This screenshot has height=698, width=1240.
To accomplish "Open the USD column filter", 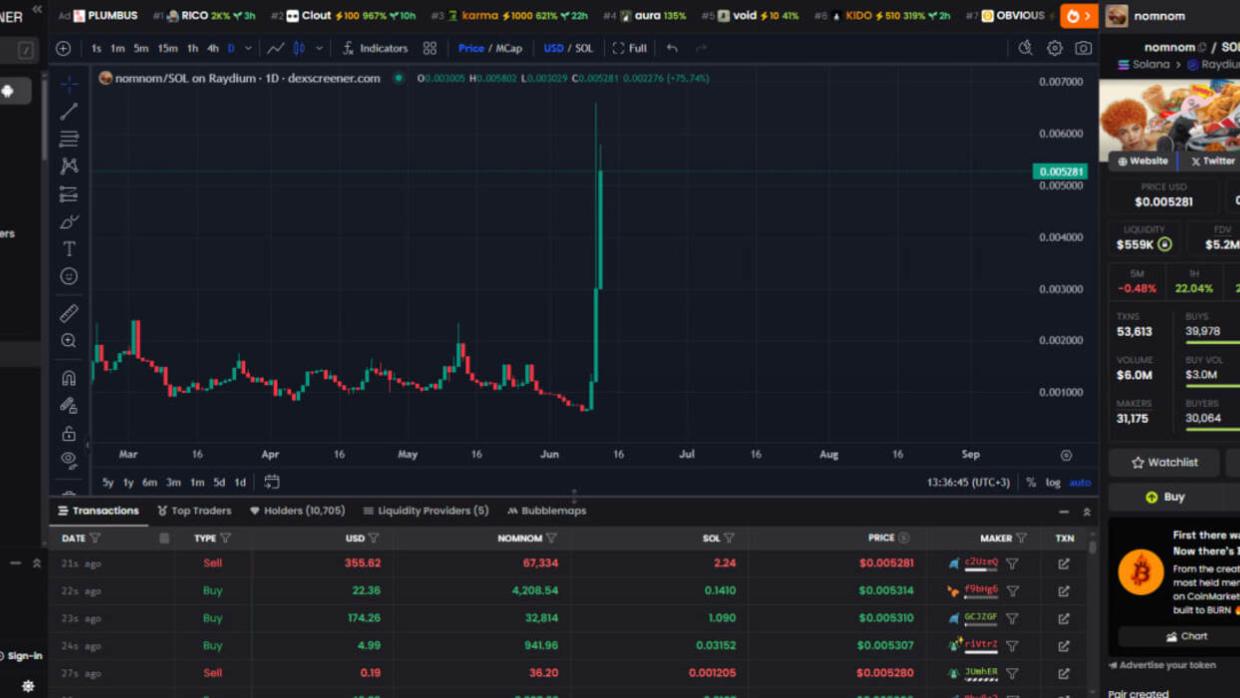I will tap(374, 538).
